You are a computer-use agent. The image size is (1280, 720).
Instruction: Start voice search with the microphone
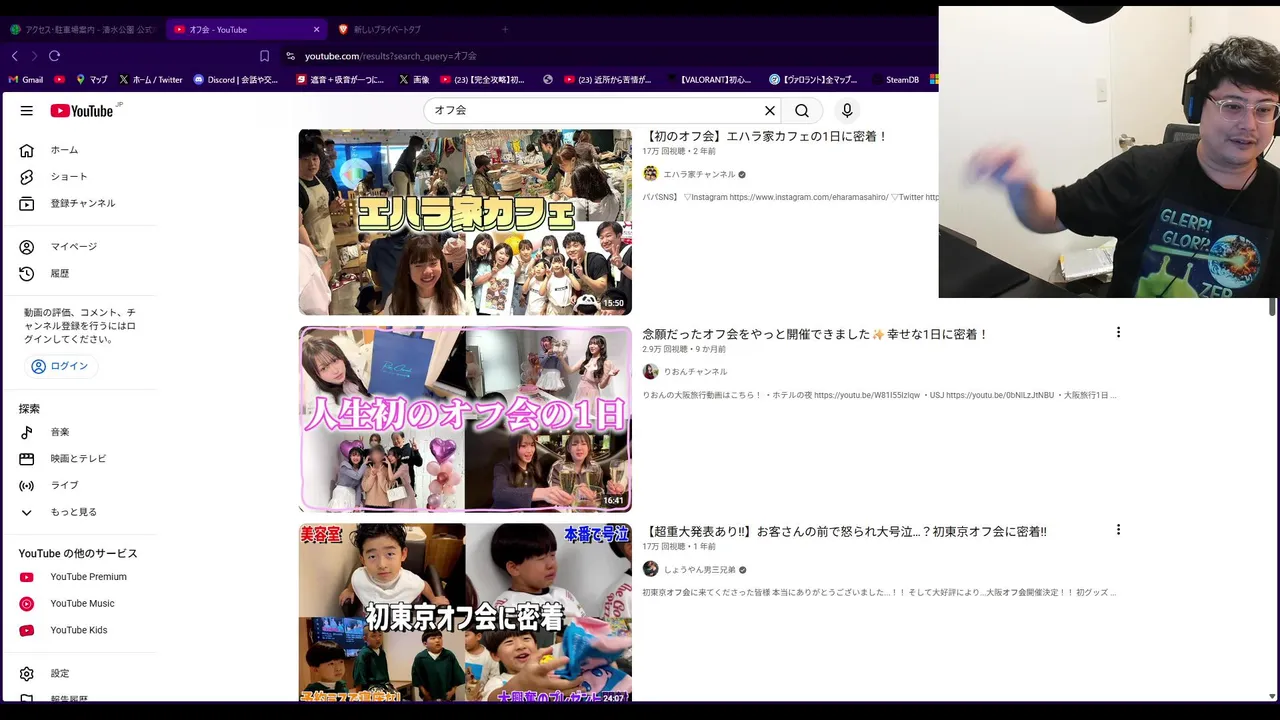847,111
